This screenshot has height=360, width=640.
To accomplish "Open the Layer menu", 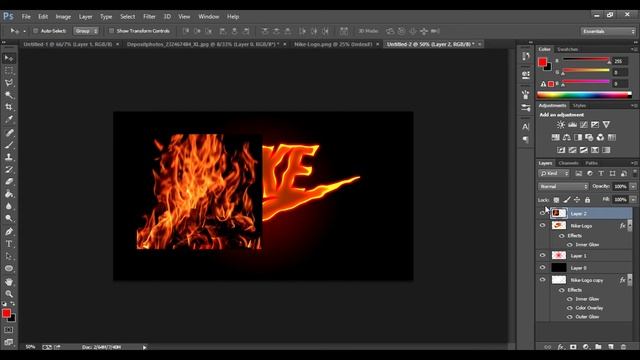I will pos(85,17).
